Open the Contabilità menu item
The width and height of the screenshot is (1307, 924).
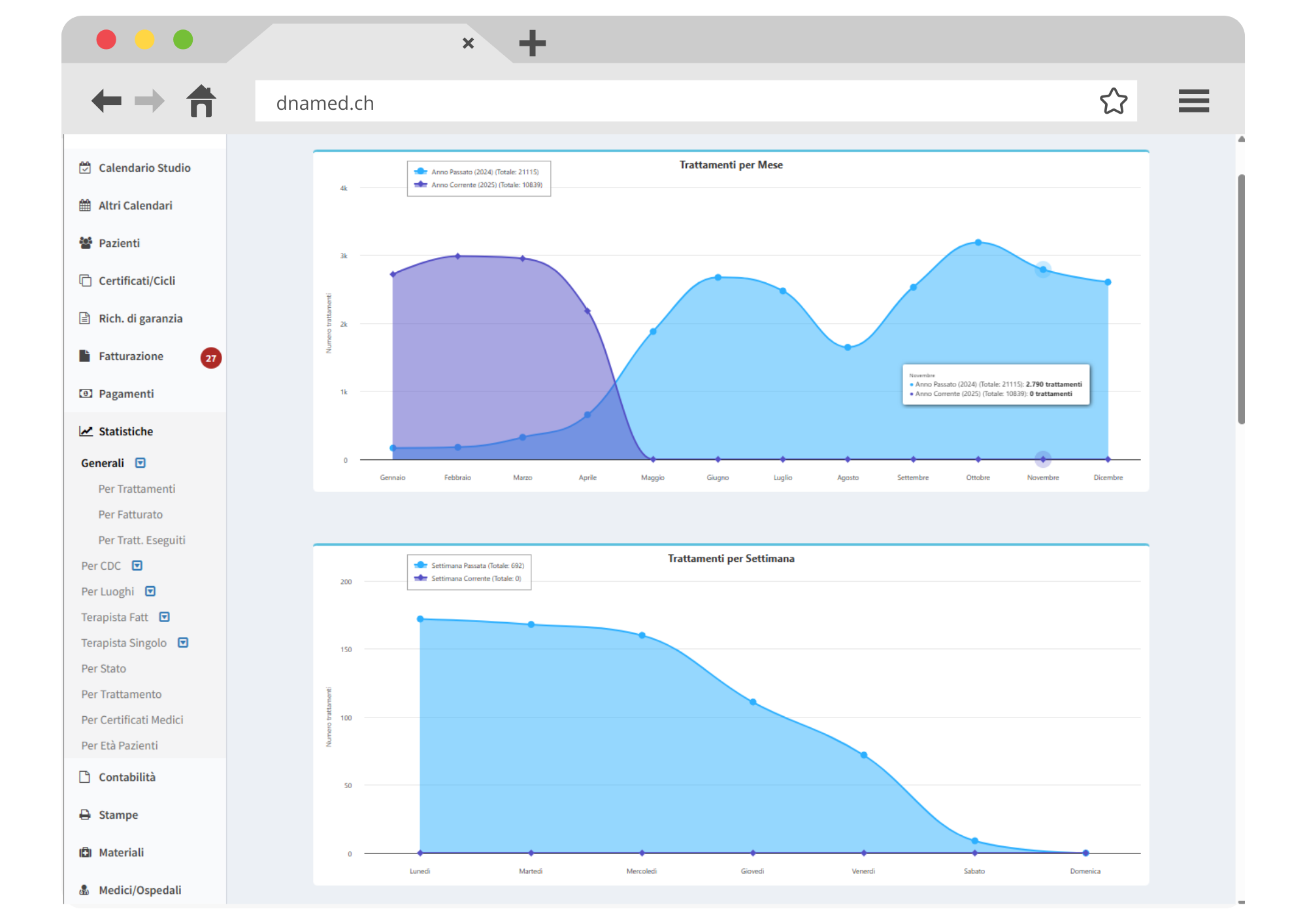tap(127, 778)
